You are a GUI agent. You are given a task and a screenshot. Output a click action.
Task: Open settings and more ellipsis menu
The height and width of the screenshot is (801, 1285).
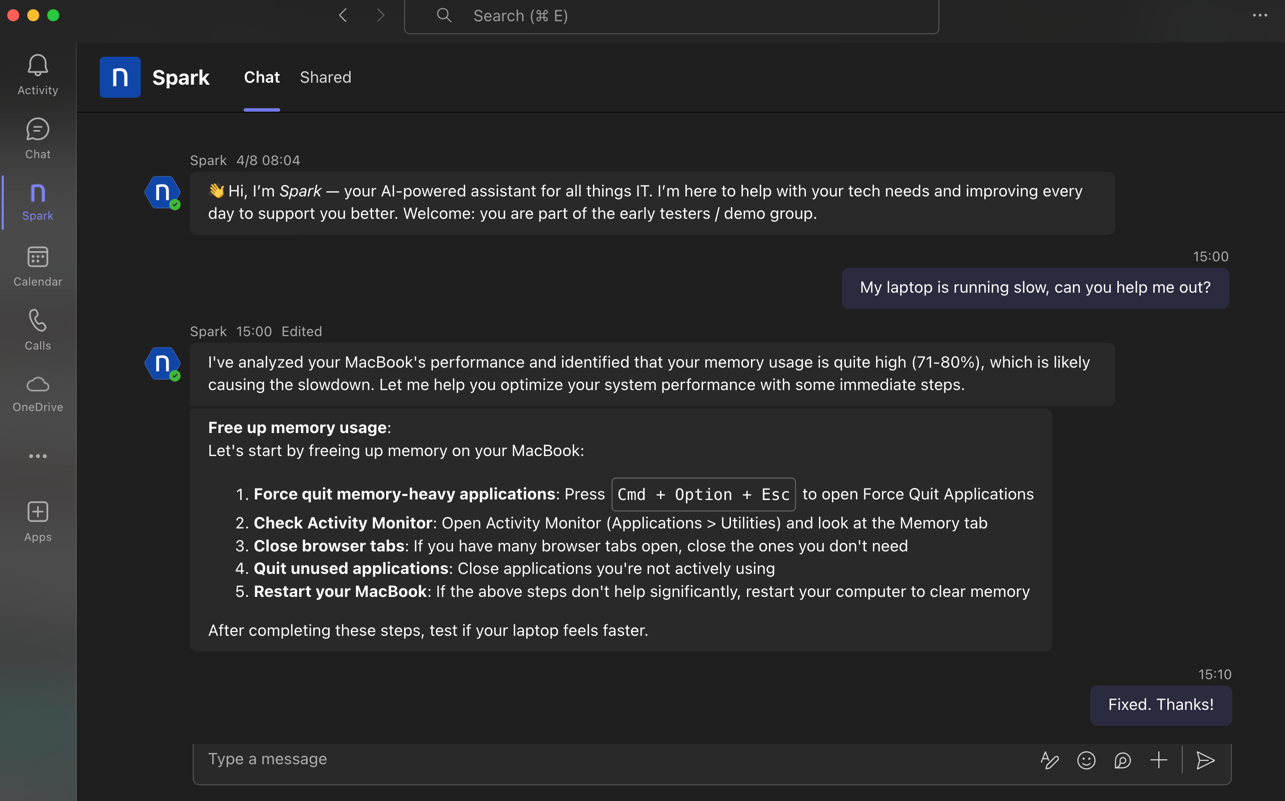click(x=1260, y=15)
